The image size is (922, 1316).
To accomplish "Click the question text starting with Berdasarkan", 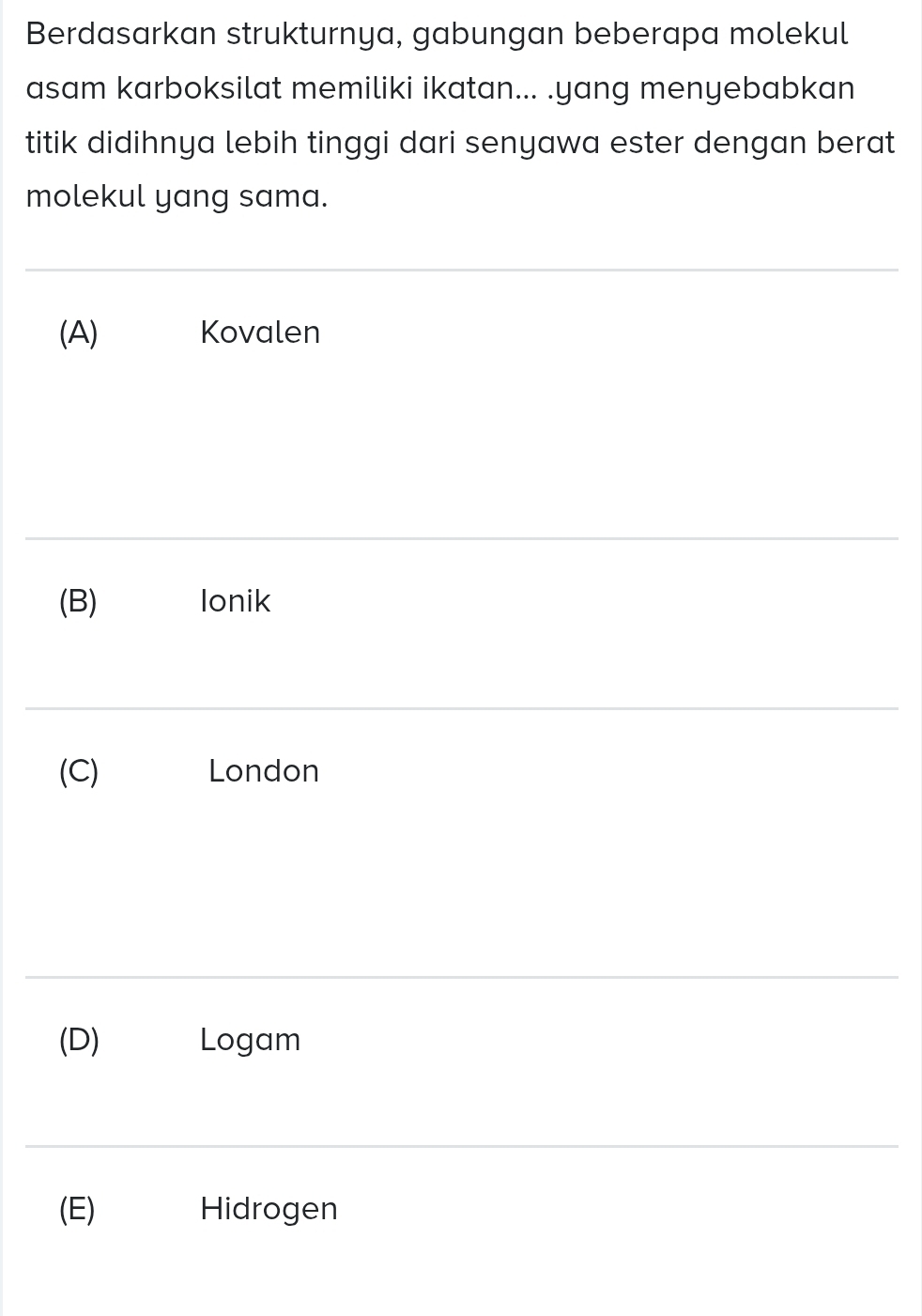I will [x=461, y=116].
